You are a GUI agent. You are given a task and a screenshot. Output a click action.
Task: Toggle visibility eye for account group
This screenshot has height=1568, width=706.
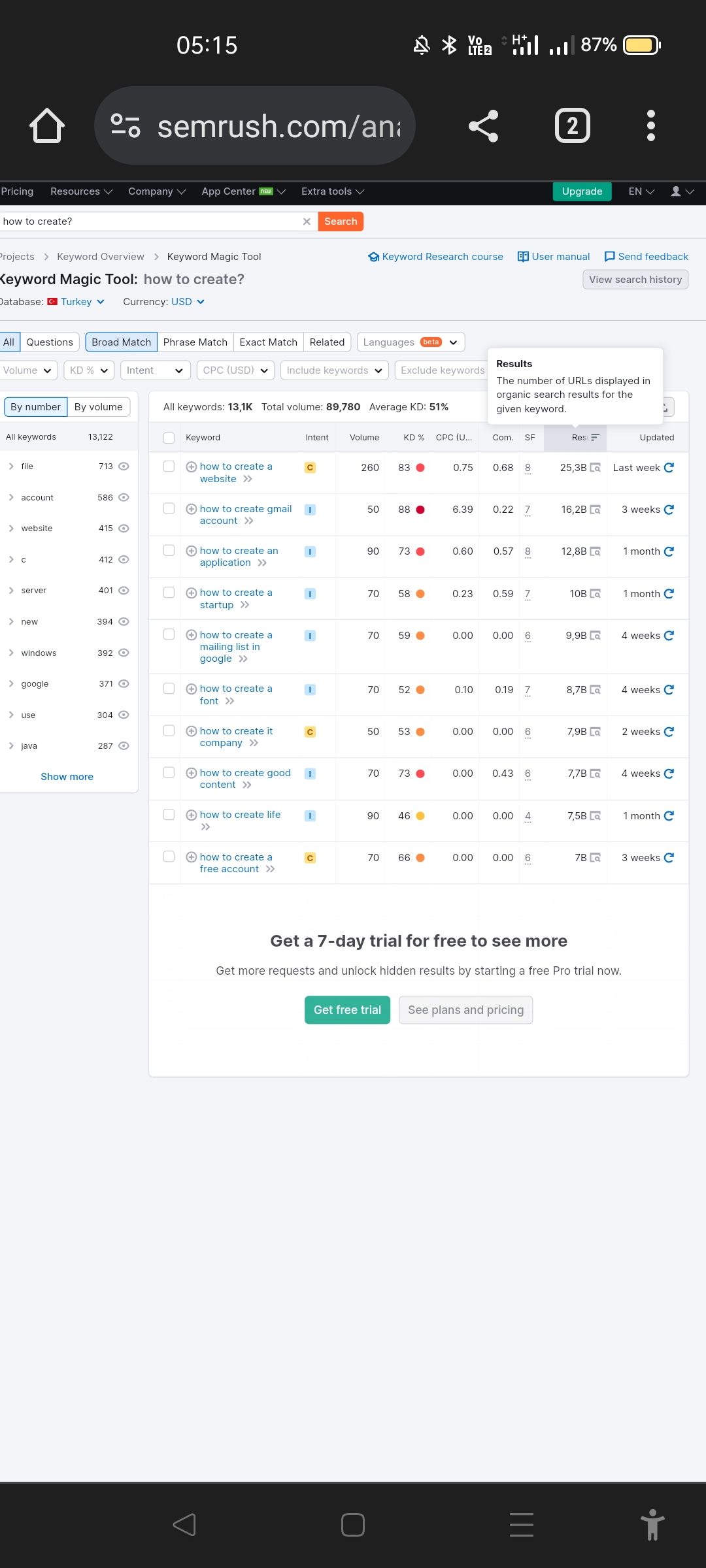pyautogui.click(x=124, y=498)
